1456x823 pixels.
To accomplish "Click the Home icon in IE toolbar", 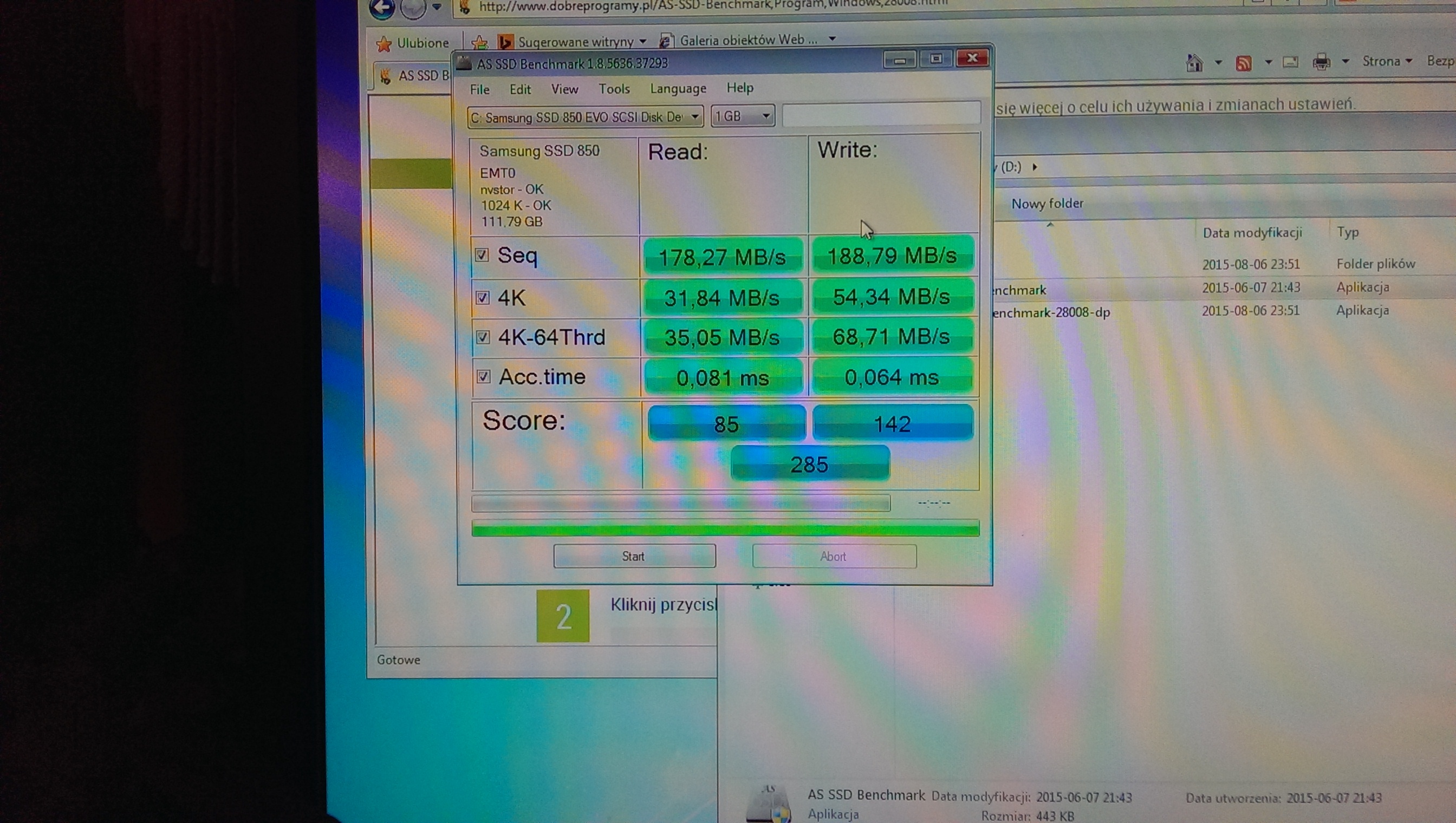I will click(x=1194, y=63).
